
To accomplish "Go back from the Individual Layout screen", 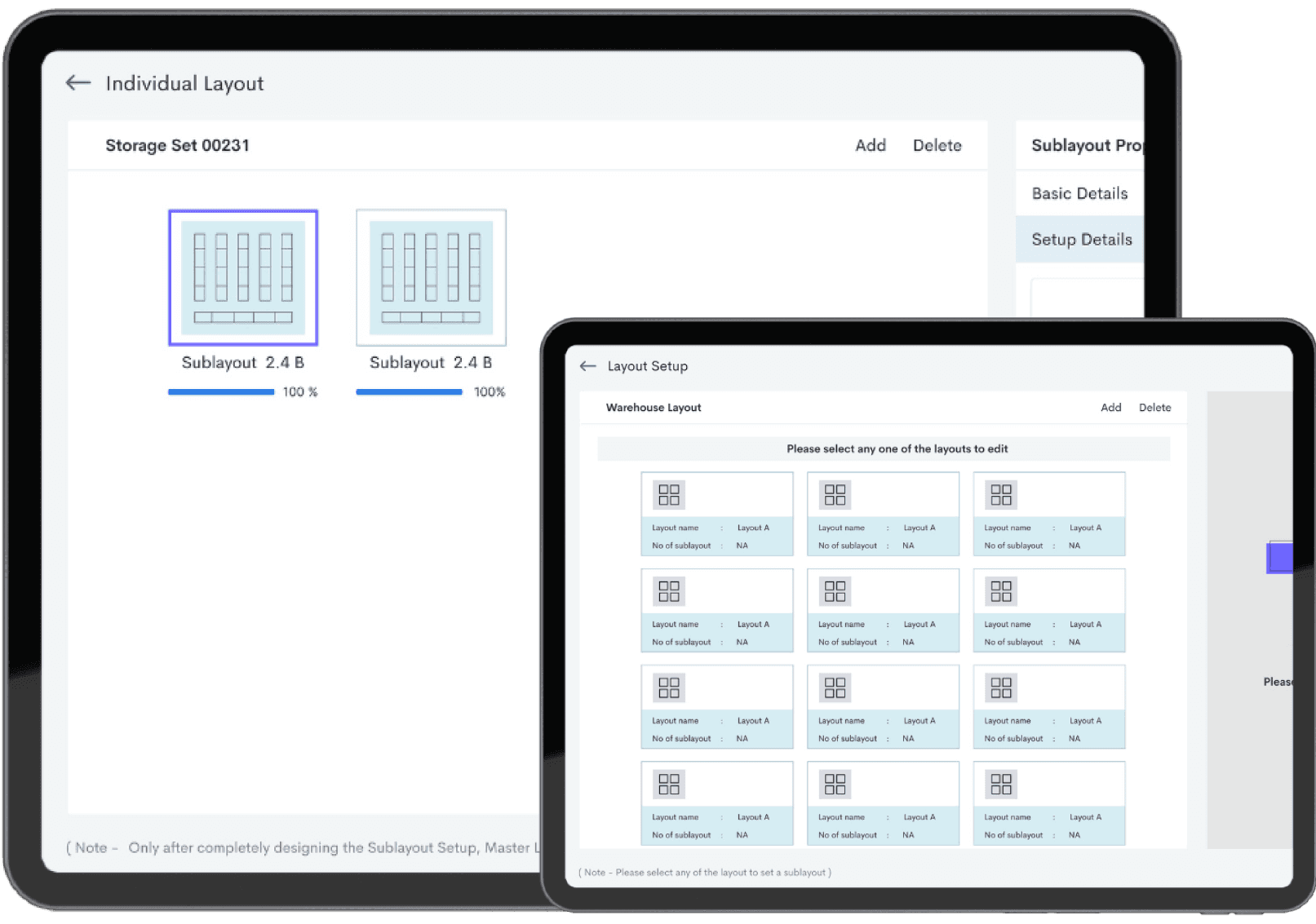I will [x=78, y=83].
